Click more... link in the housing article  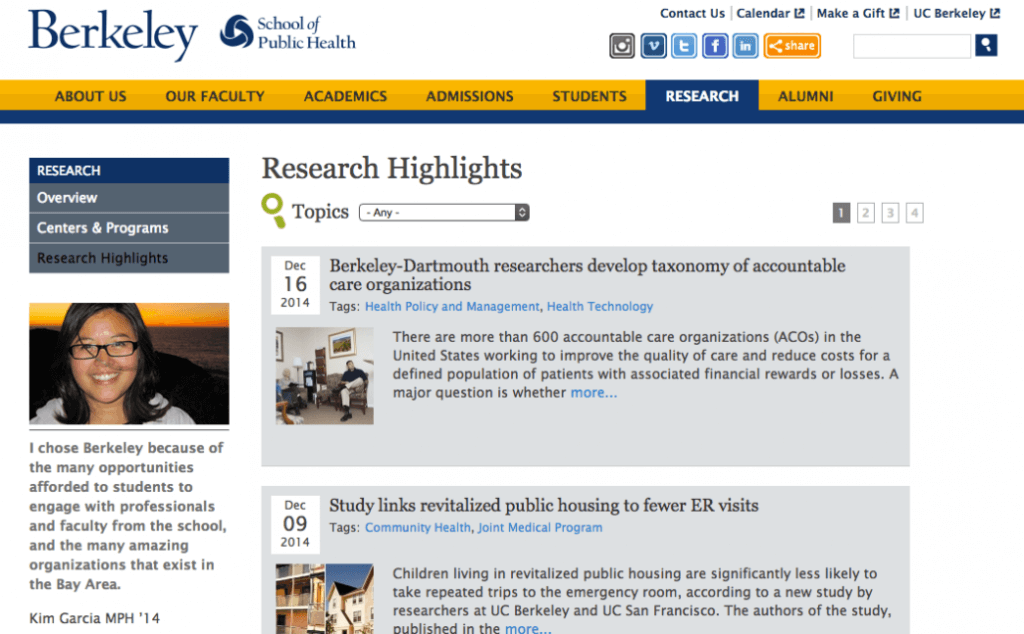pos(528,628)
